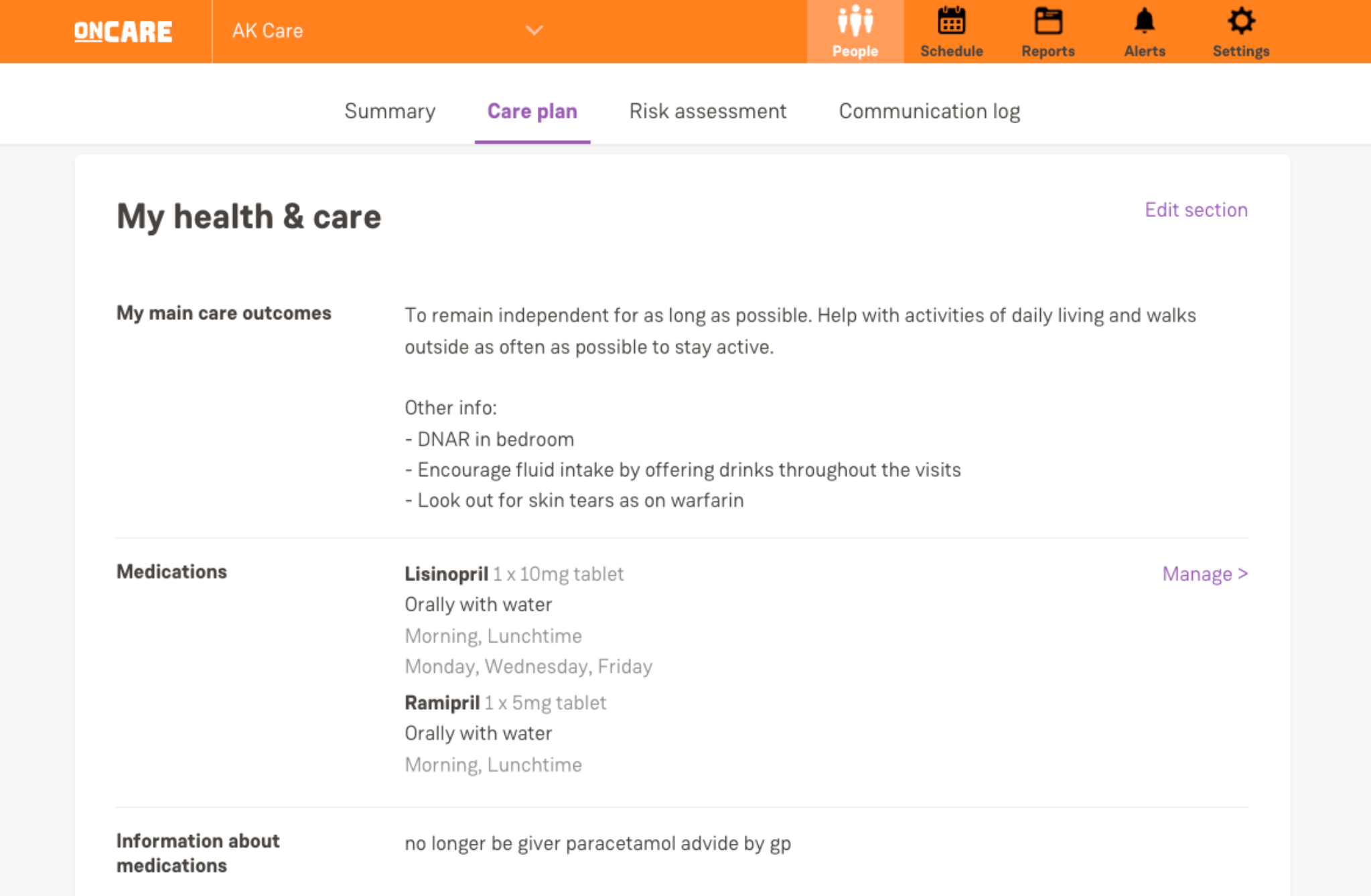Select the Care plan tab
The width and height of the screenshot is (1371, 896).
point(532,111)
